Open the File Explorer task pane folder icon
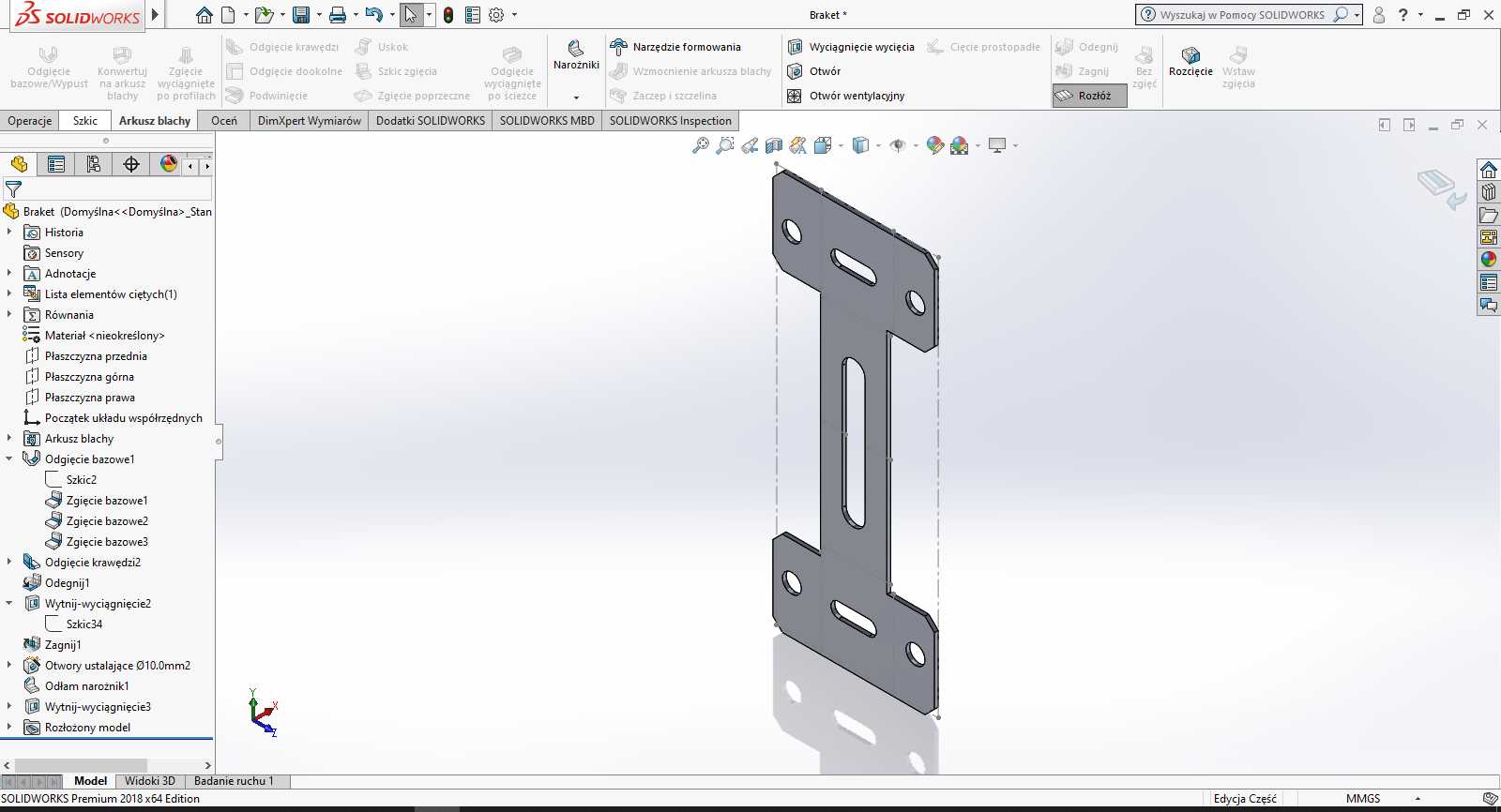1501x812 pixels. [x=1489, y=215]
